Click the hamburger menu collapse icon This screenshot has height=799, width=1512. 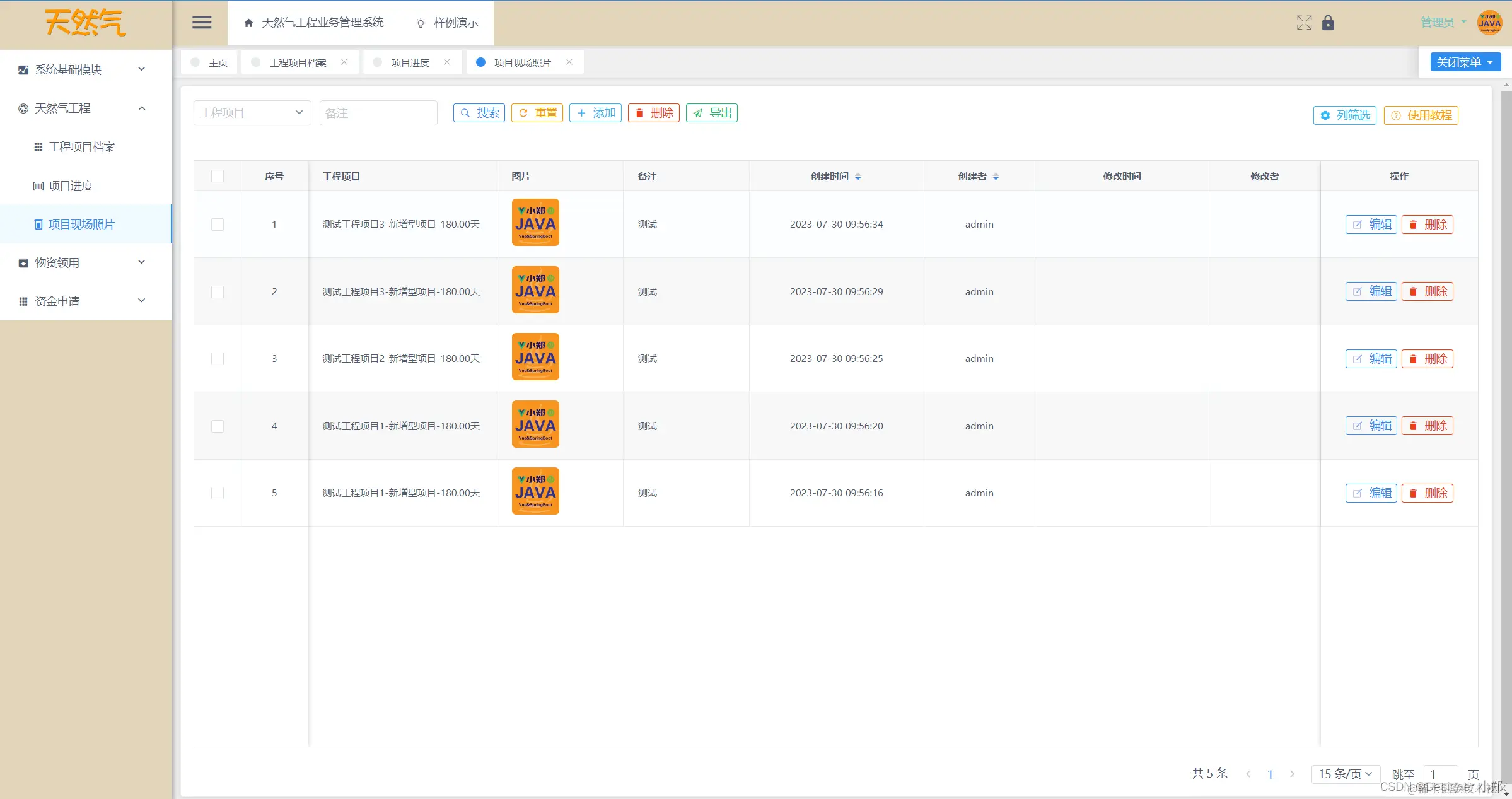(x=202, y=23)
